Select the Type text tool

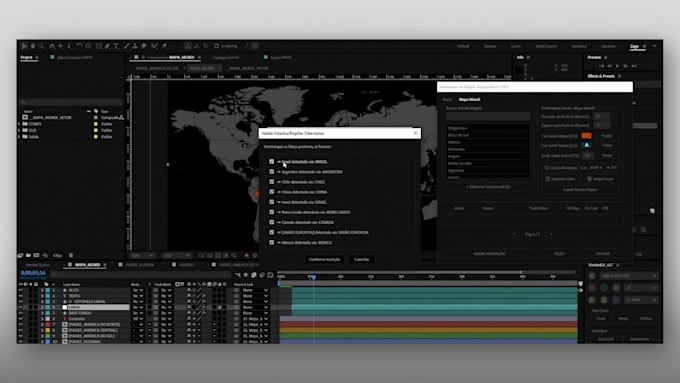(116, 46)
